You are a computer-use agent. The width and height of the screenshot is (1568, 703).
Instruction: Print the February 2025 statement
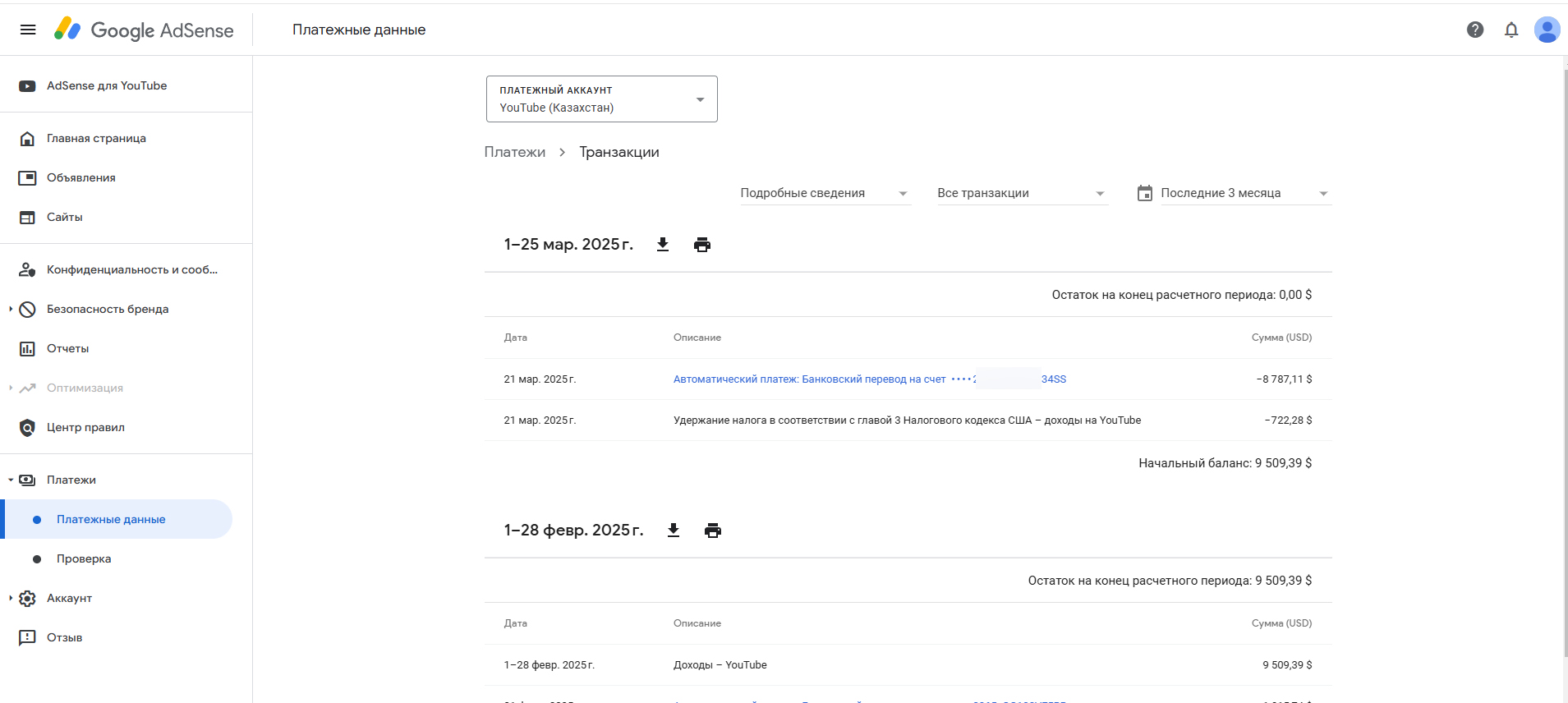[x=713, y=531]
